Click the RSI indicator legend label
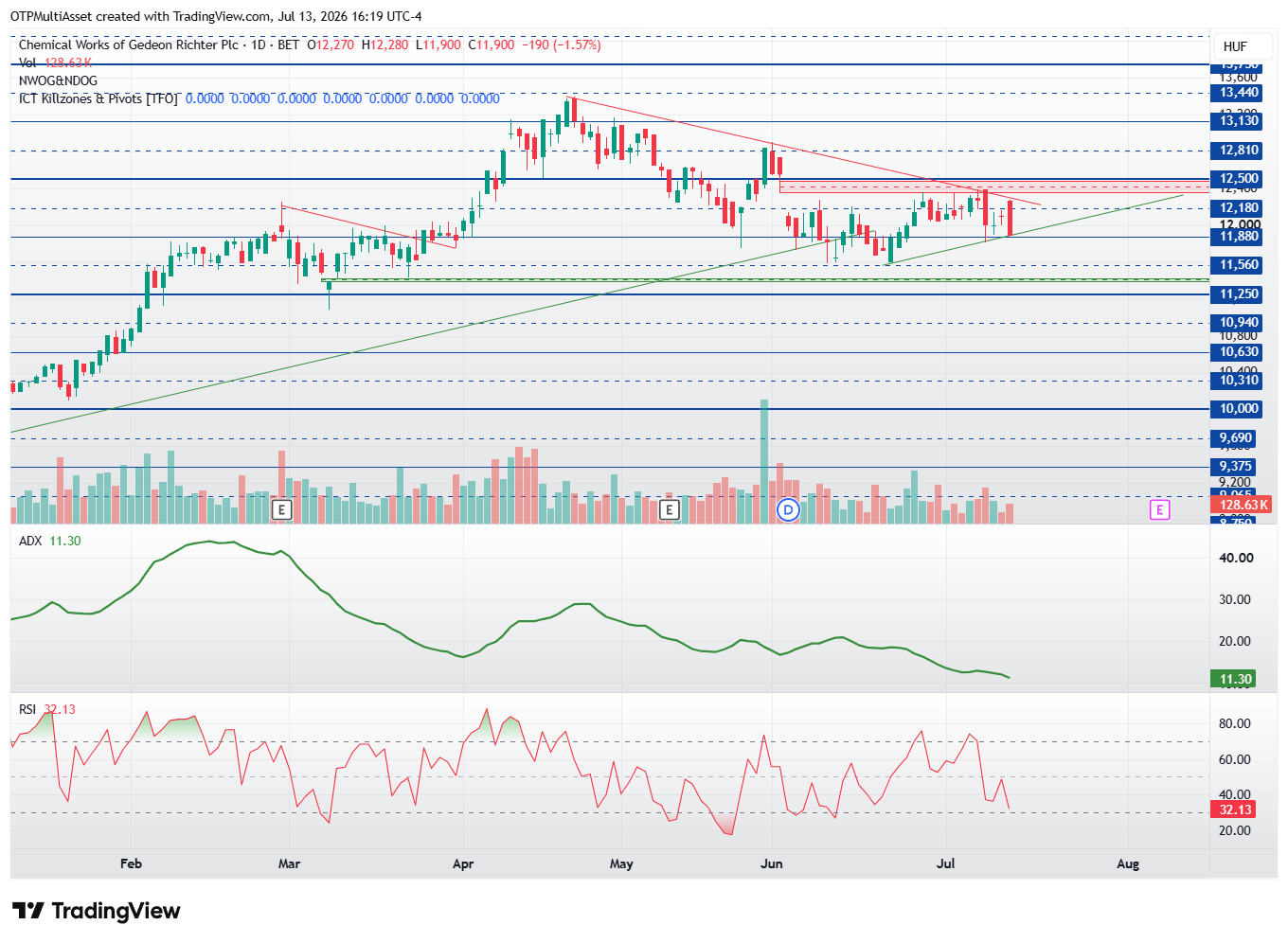 (27, 709)
